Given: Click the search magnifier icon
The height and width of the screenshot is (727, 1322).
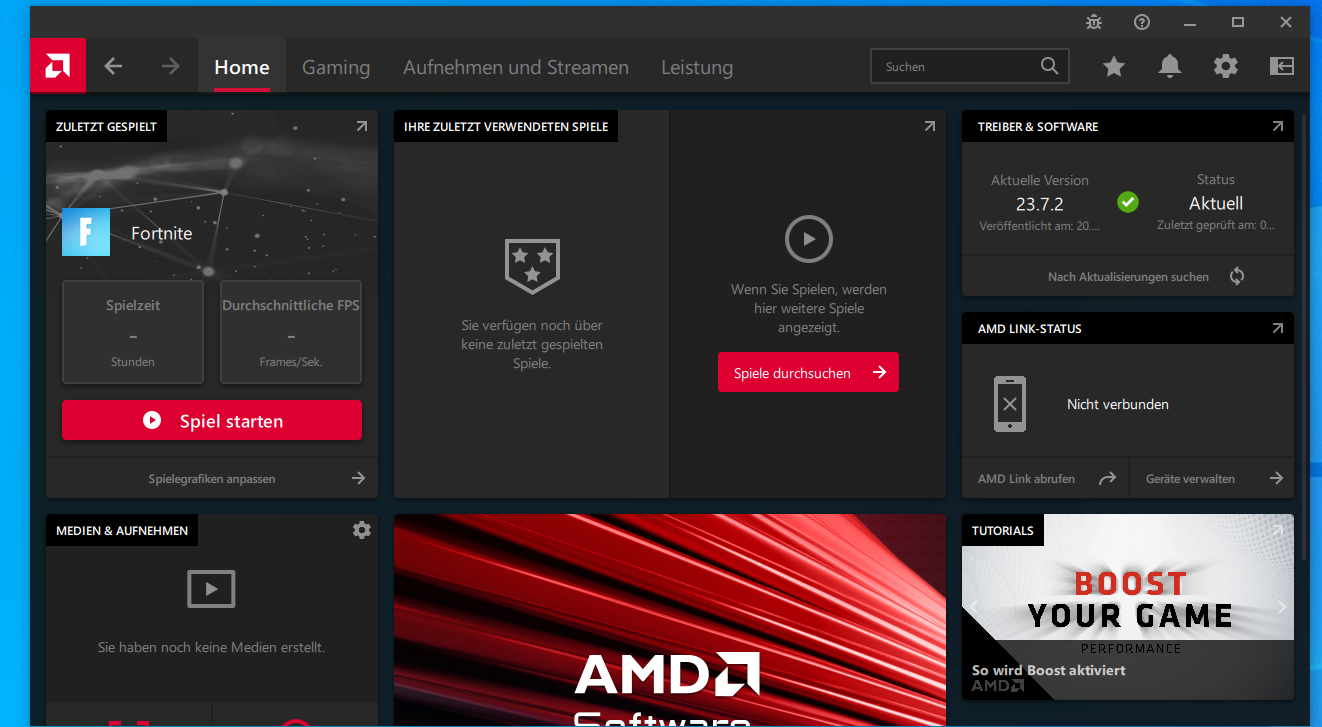Looking at the screenshot, I should coord(1049,66).
